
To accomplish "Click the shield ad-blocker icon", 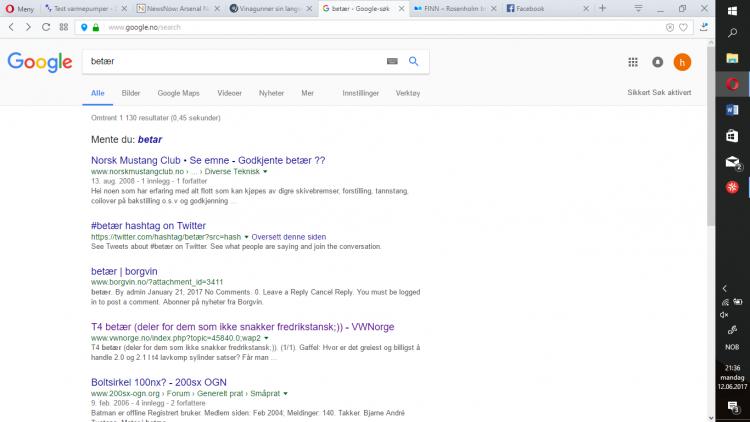I will [670, 27].
